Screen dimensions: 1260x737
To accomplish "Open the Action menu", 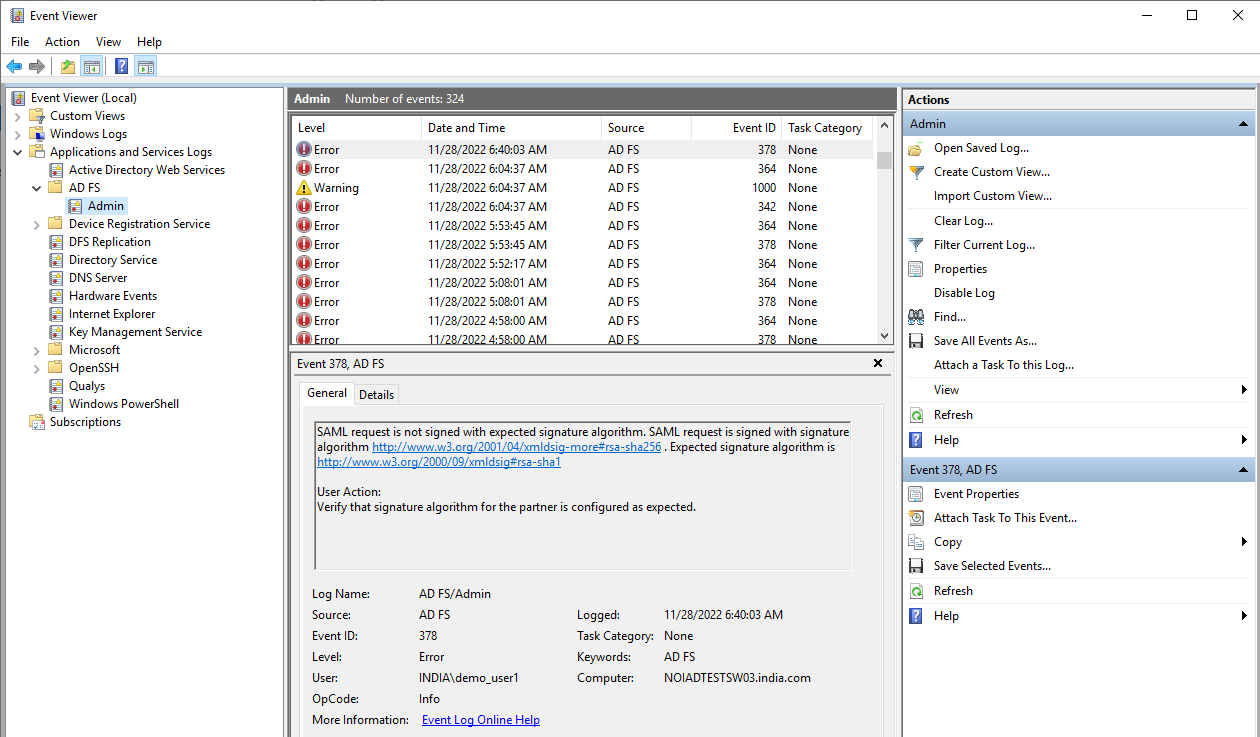I will point(62,42).
